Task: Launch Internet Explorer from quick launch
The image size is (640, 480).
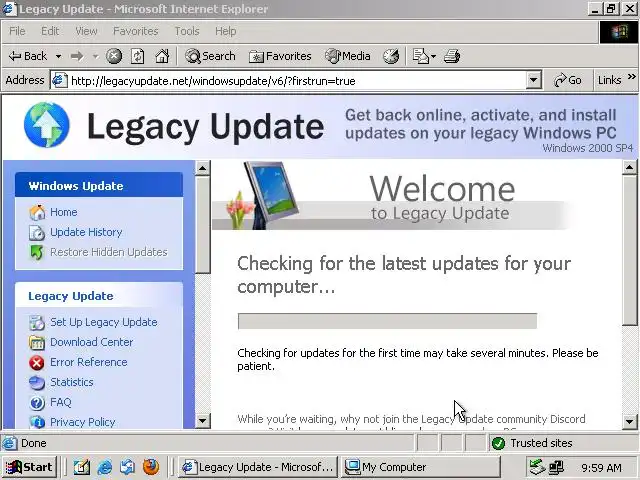Action: (x=105, y=467)
